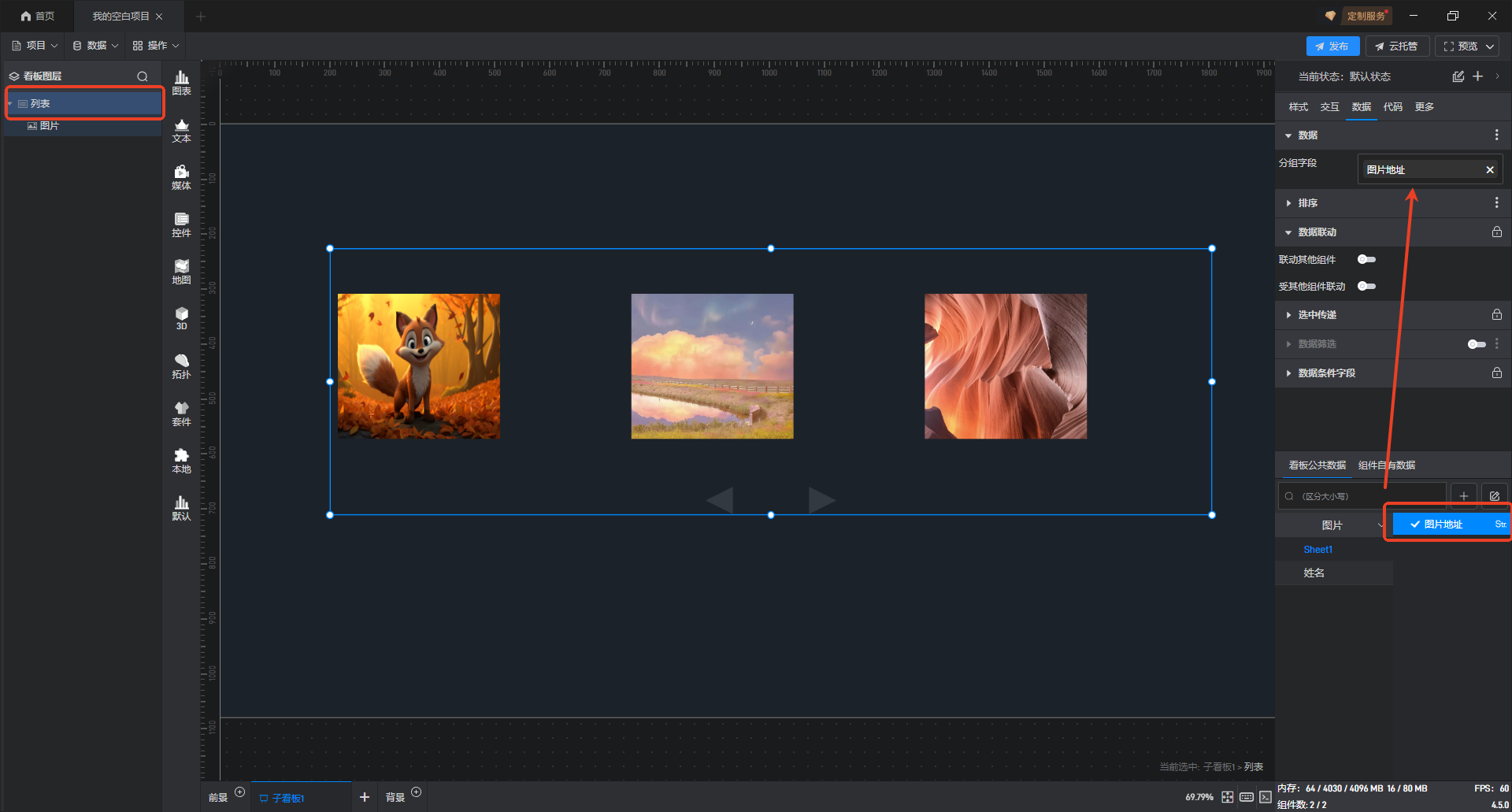Open more options for the 排序 section
This screenshot has width=1512, height=812.
[1496, 203]
